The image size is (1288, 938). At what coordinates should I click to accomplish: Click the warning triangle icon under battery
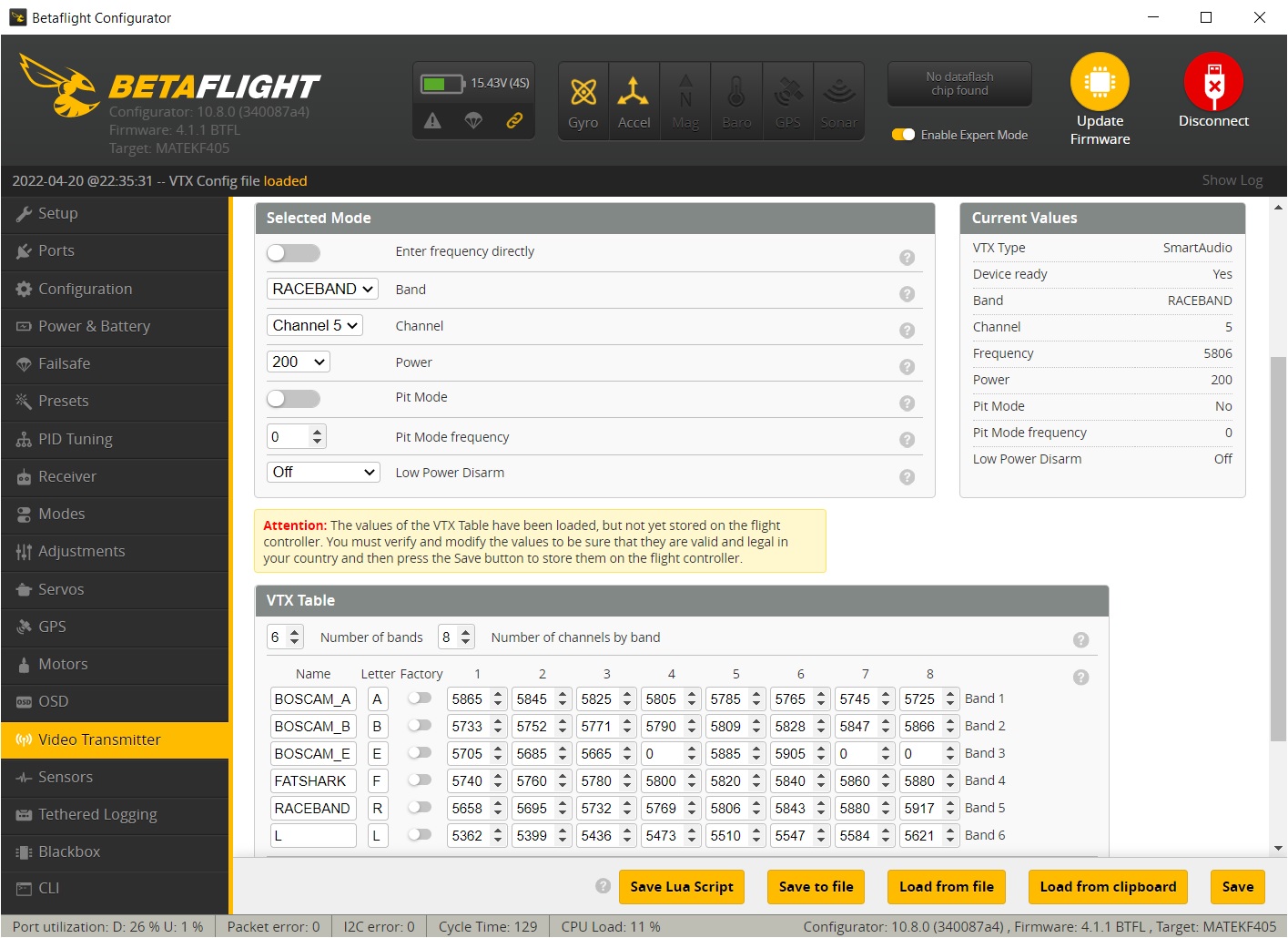click(x=432, y=120)
